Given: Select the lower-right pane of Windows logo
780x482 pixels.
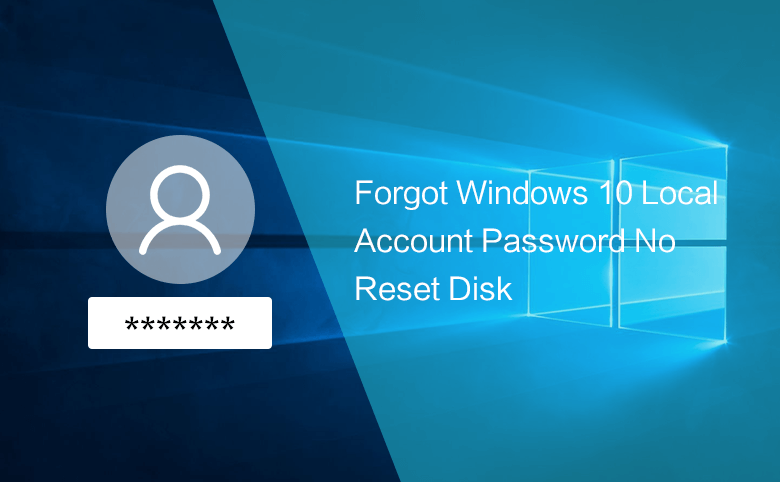Looking at the screenshot, I should [x=673, y=293].
